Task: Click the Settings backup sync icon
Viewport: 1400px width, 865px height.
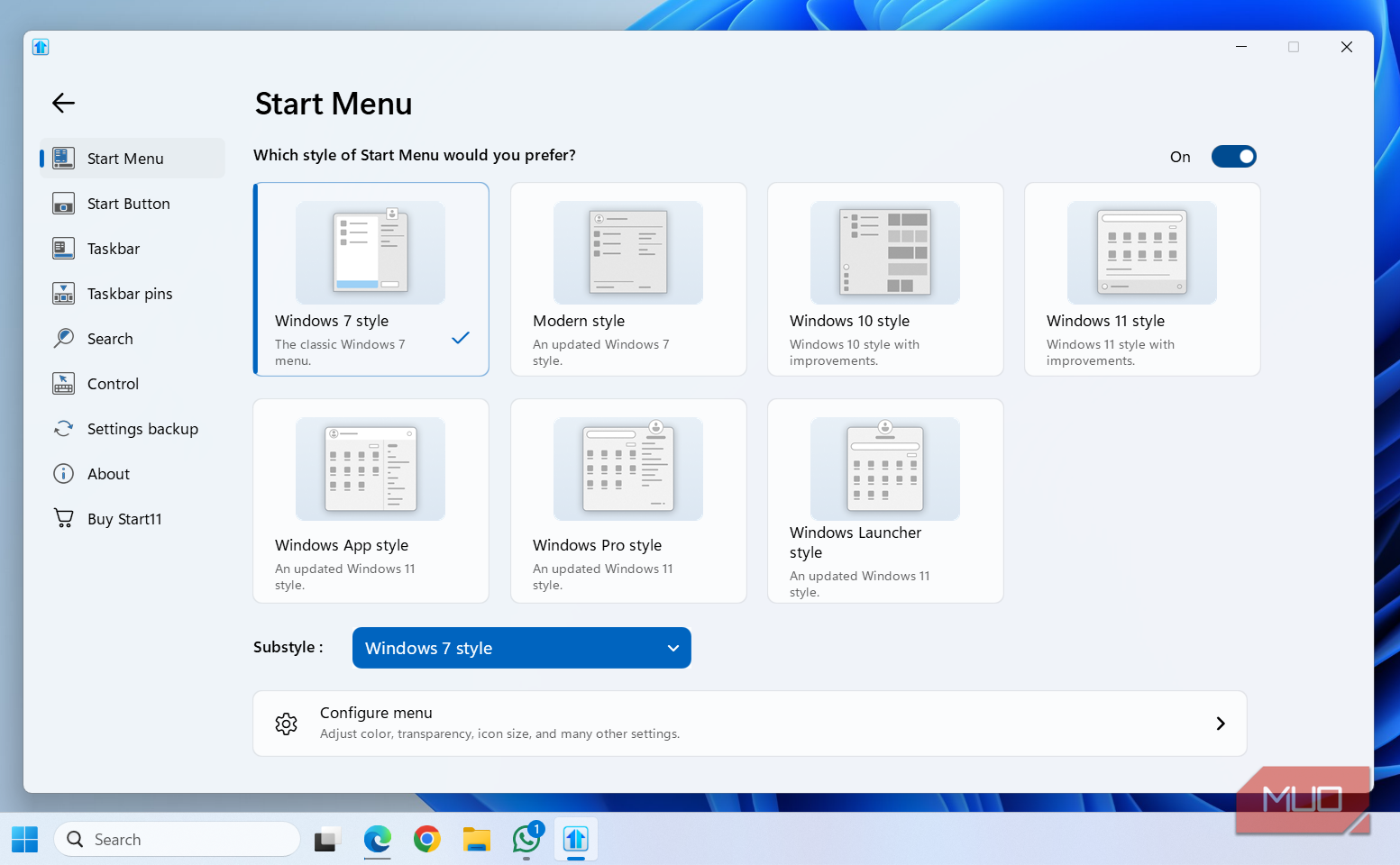Action: 63,428
